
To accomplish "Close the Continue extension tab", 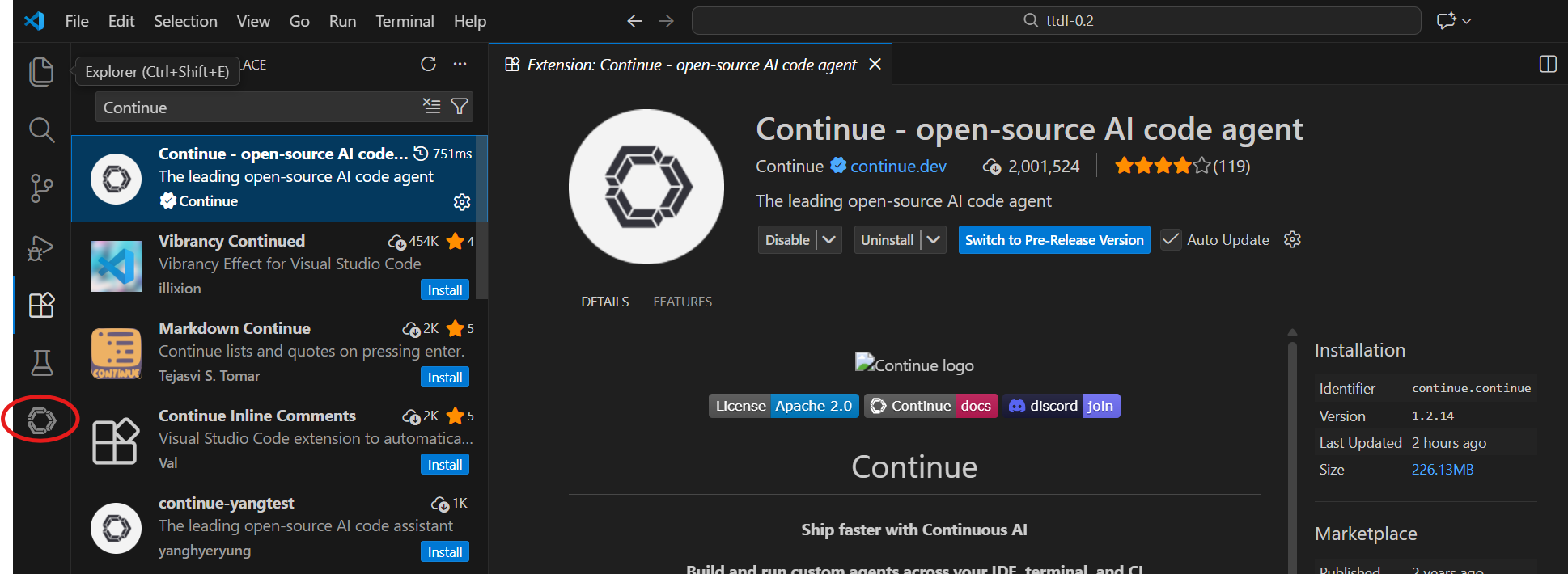I will pos(875,64).
